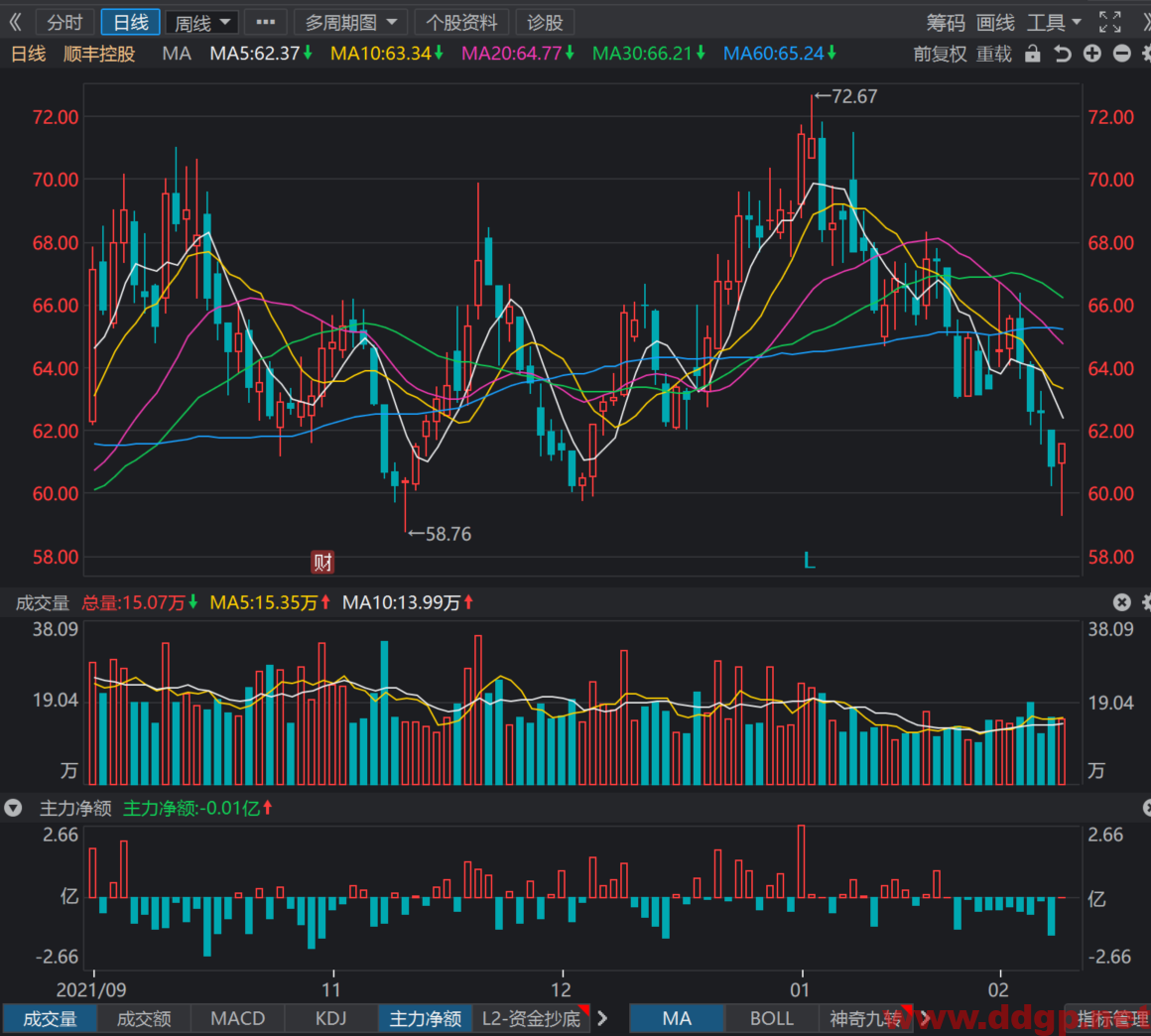Image resolution: width=1151 pixels, height=1036 pixels.
Task: Open the 多周期图 dropdown
Action: click(351, 23)
